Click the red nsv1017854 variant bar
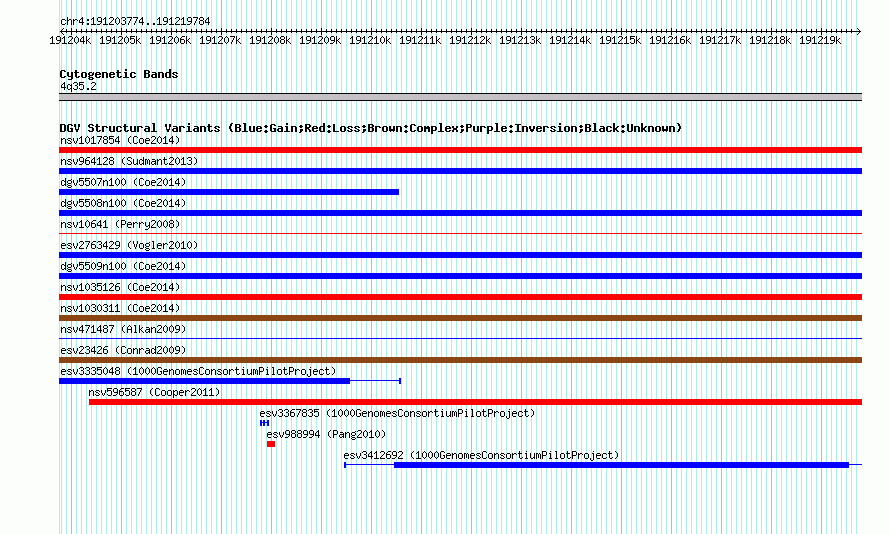Viewport: 890px width, 534px height. pos(460,150)
